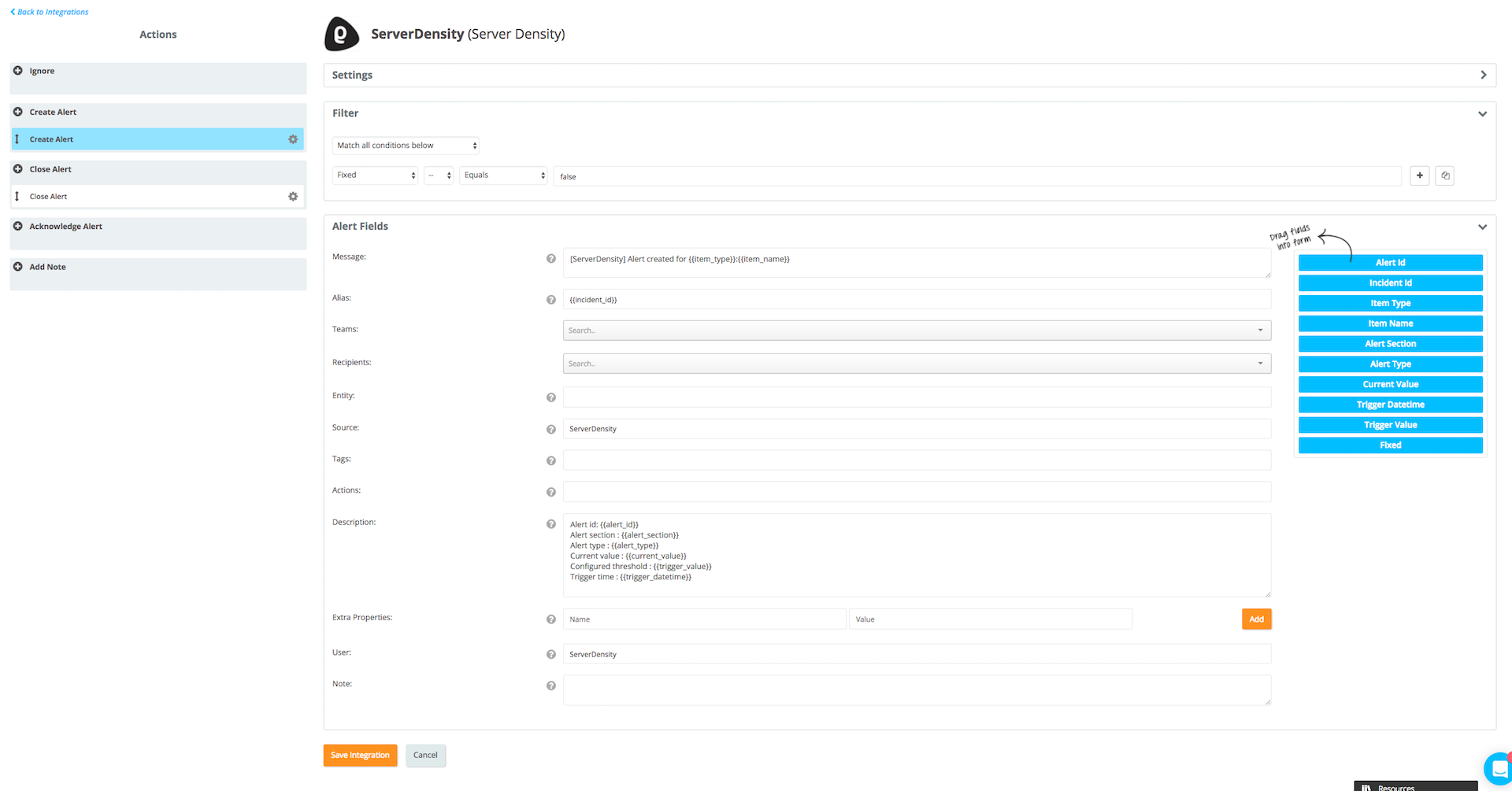This screenshot has width=1512, height=791.
Task: Open help tooltip for Tags field
Action: click(551, 461)
